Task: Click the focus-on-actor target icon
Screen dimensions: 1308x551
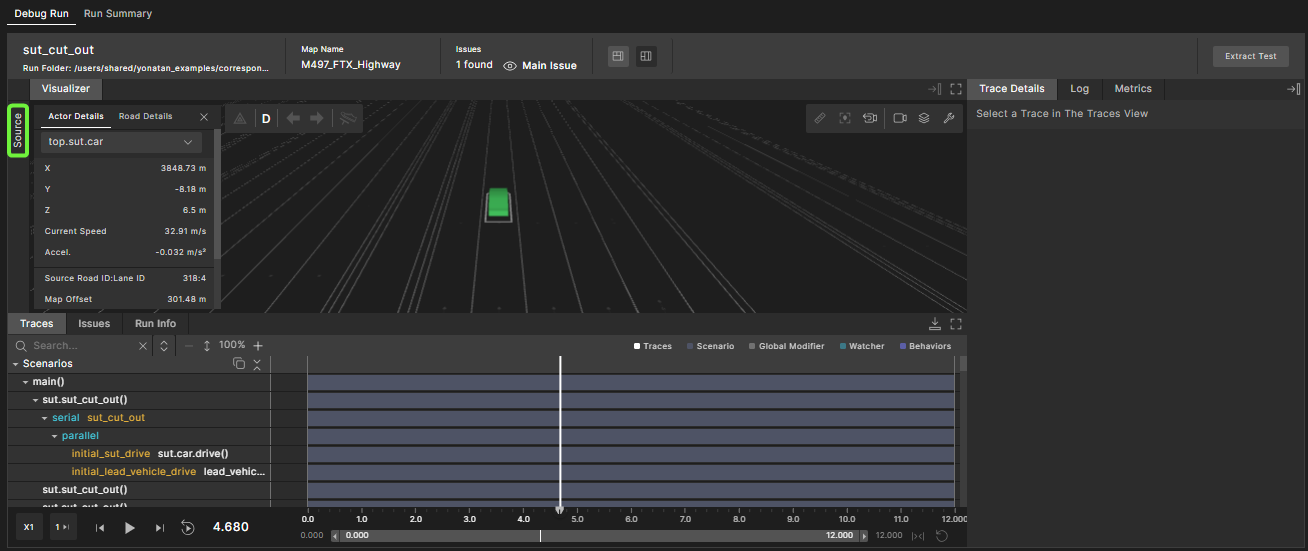Action: (x=845, y=118)
